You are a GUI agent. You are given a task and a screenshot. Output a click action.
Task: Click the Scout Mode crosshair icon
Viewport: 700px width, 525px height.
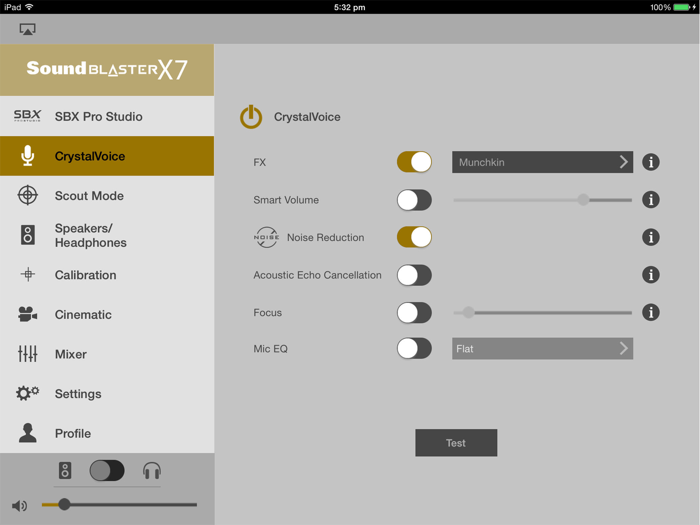[28, 196]
